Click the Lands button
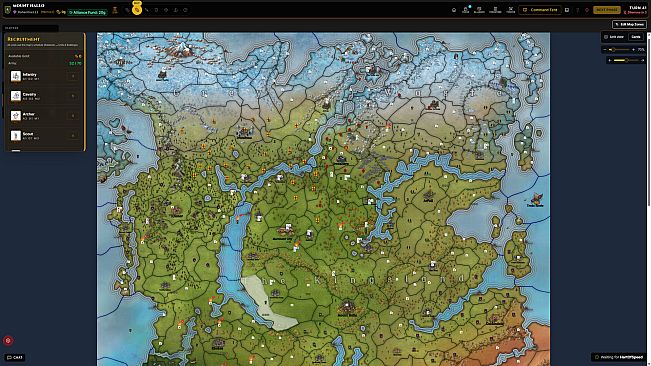This screenshot has width=651, height=366. (x=636, y=37)
